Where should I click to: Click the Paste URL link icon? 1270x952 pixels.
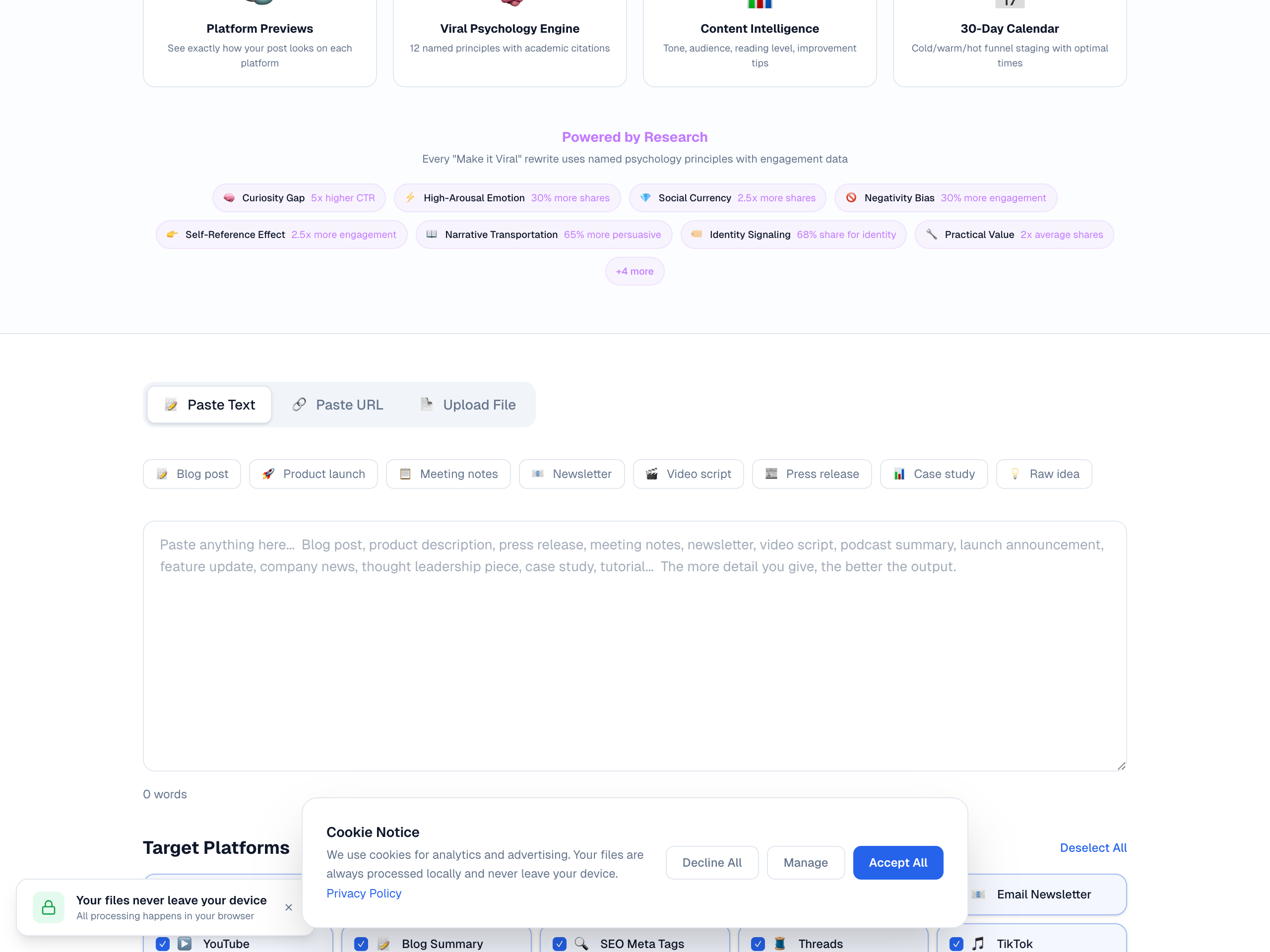point(299,404)
